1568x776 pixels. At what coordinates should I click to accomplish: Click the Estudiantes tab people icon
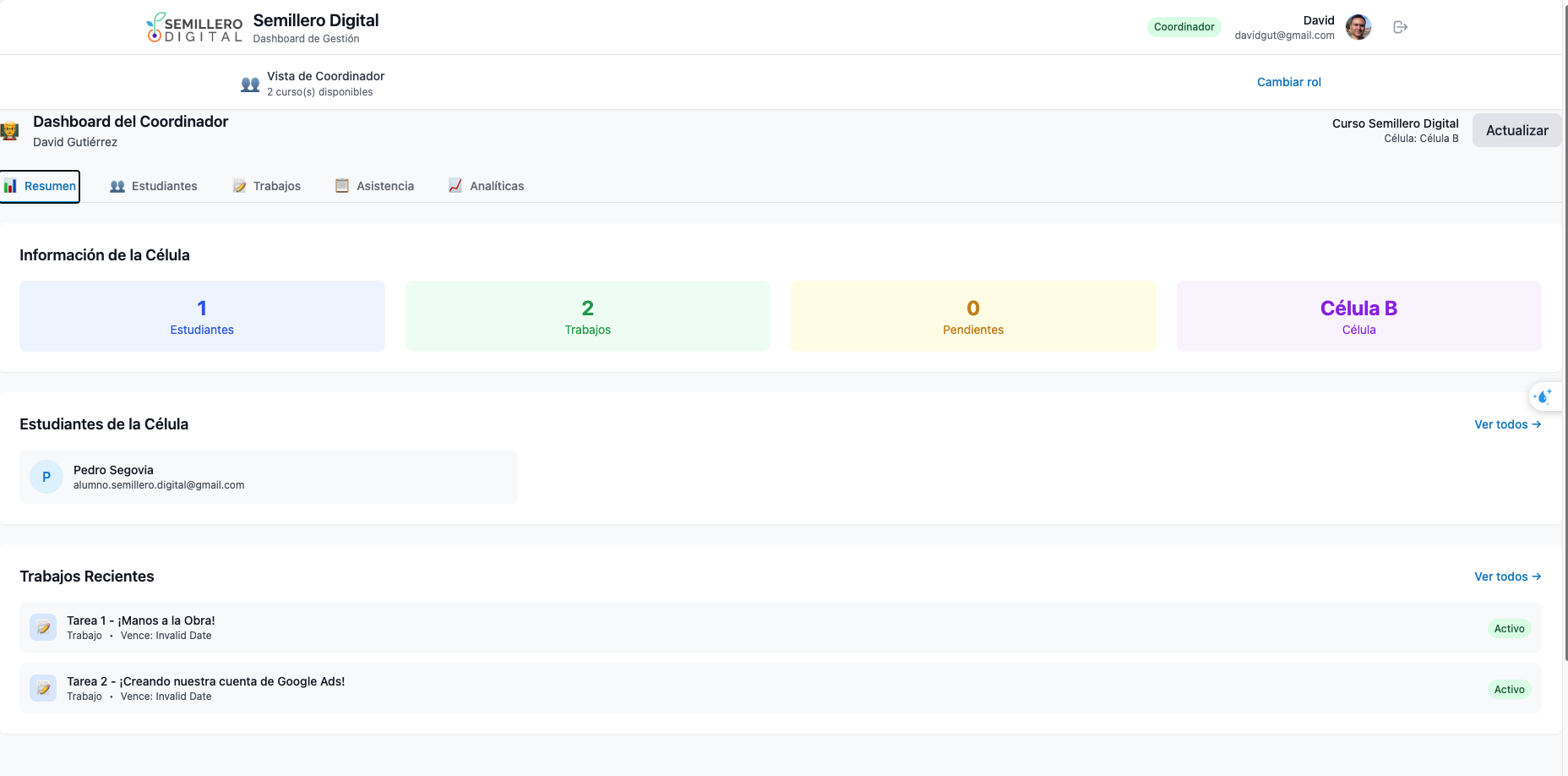click(117, 186)
